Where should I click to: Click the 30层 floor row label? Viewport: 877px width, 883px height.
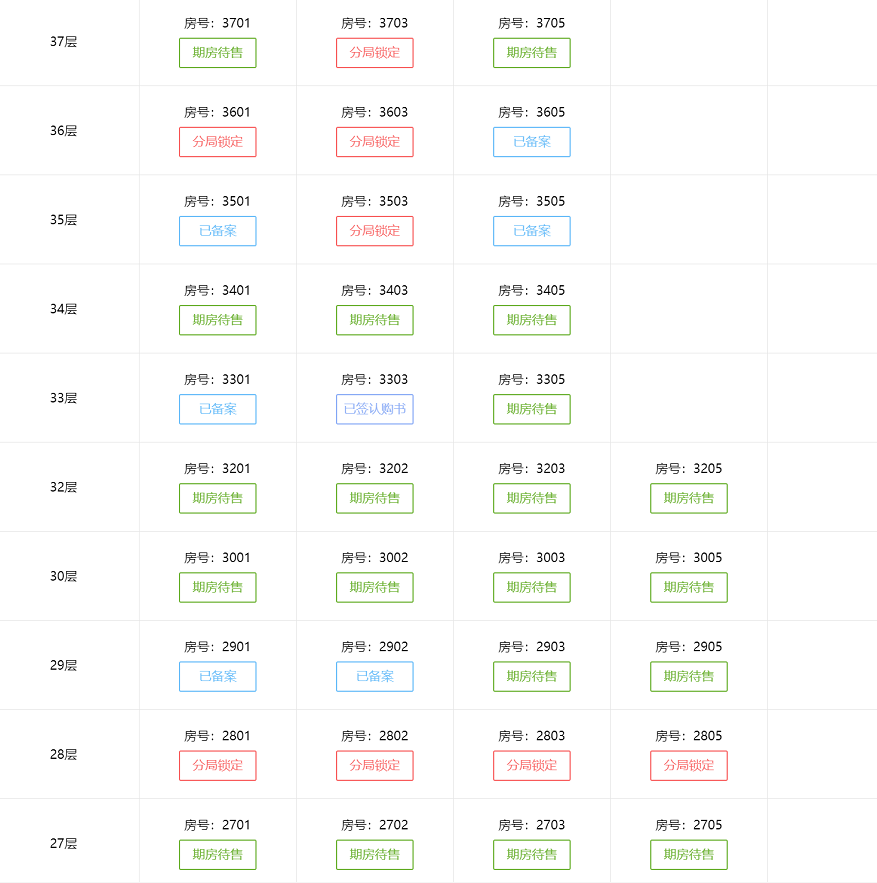tap(63, 576)
